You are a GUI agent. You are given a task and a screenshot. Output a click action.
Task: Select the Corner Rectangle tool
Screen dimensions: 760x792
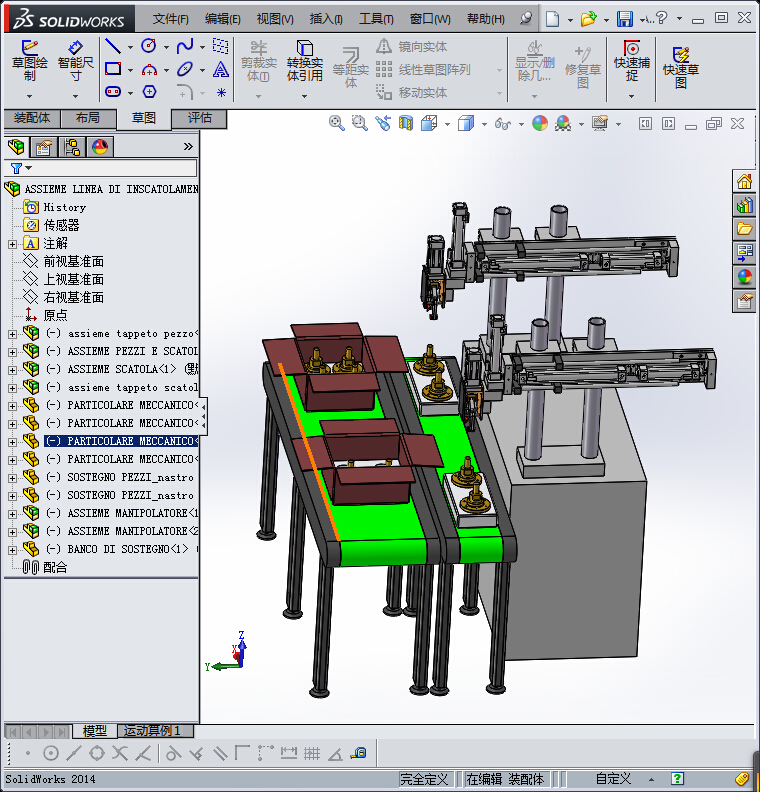(113, 69)
